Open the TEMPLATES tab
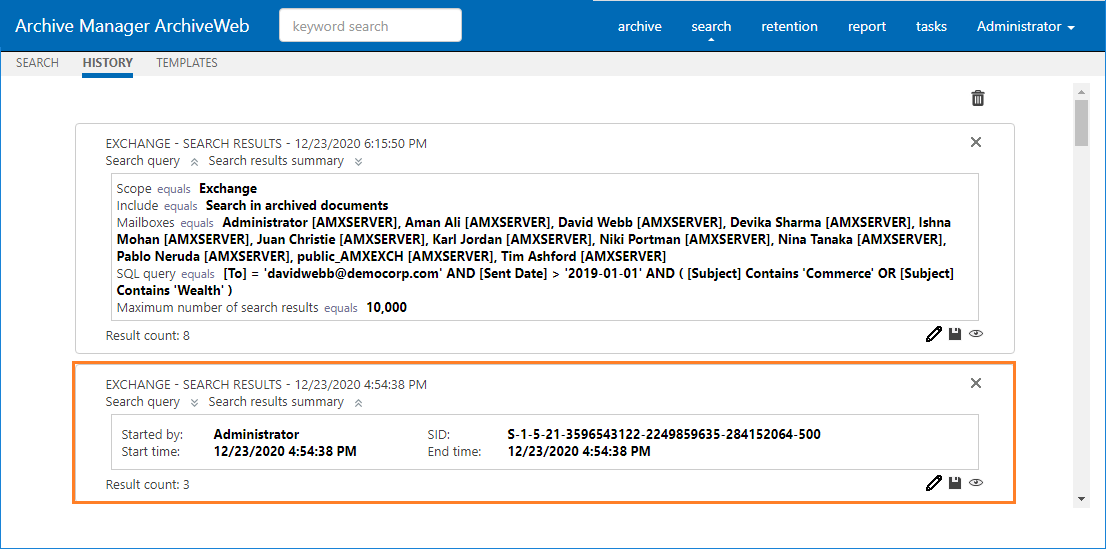 coord(187,63)
